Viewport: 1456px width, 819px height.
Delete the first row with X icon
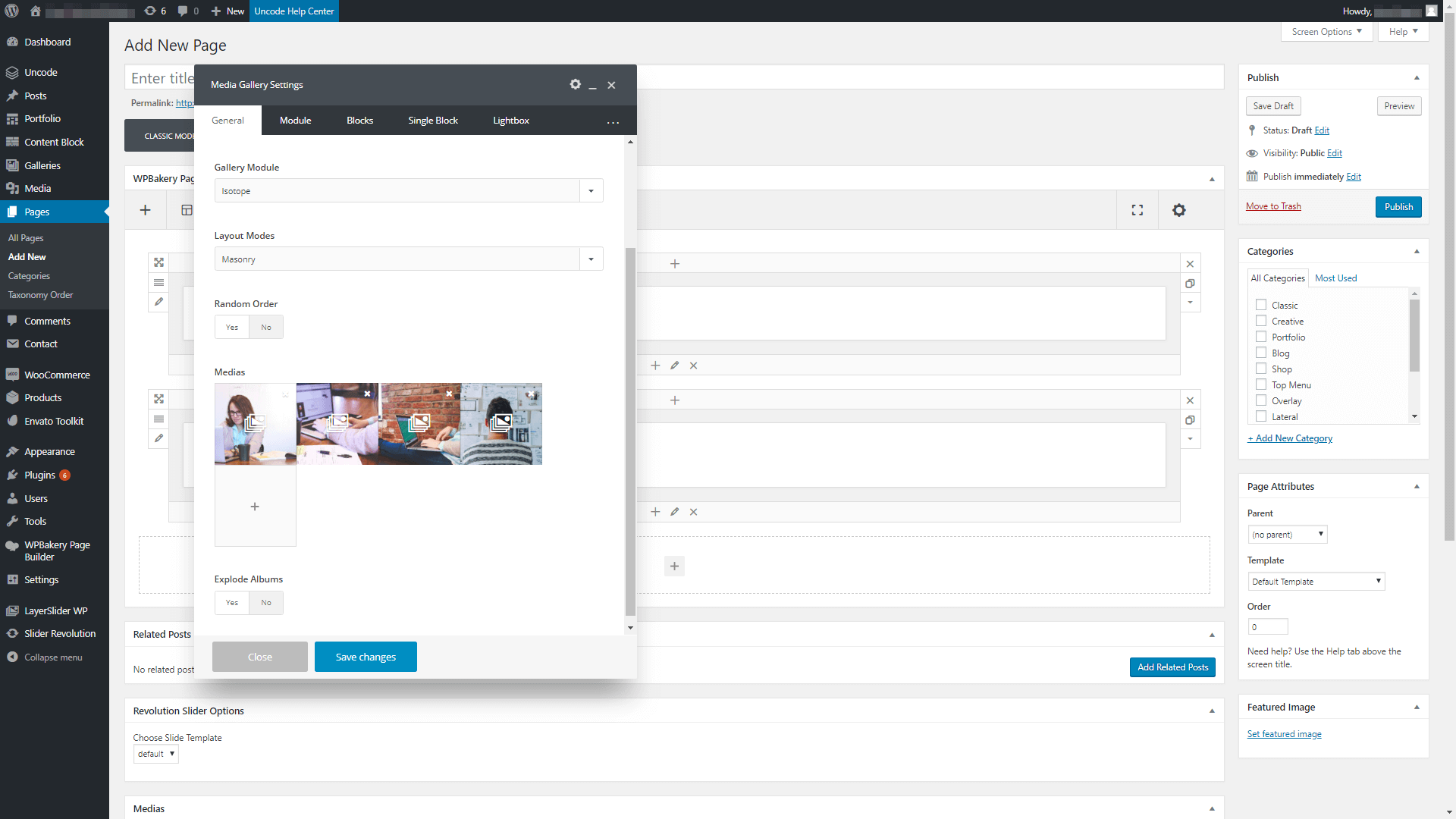1190,264
